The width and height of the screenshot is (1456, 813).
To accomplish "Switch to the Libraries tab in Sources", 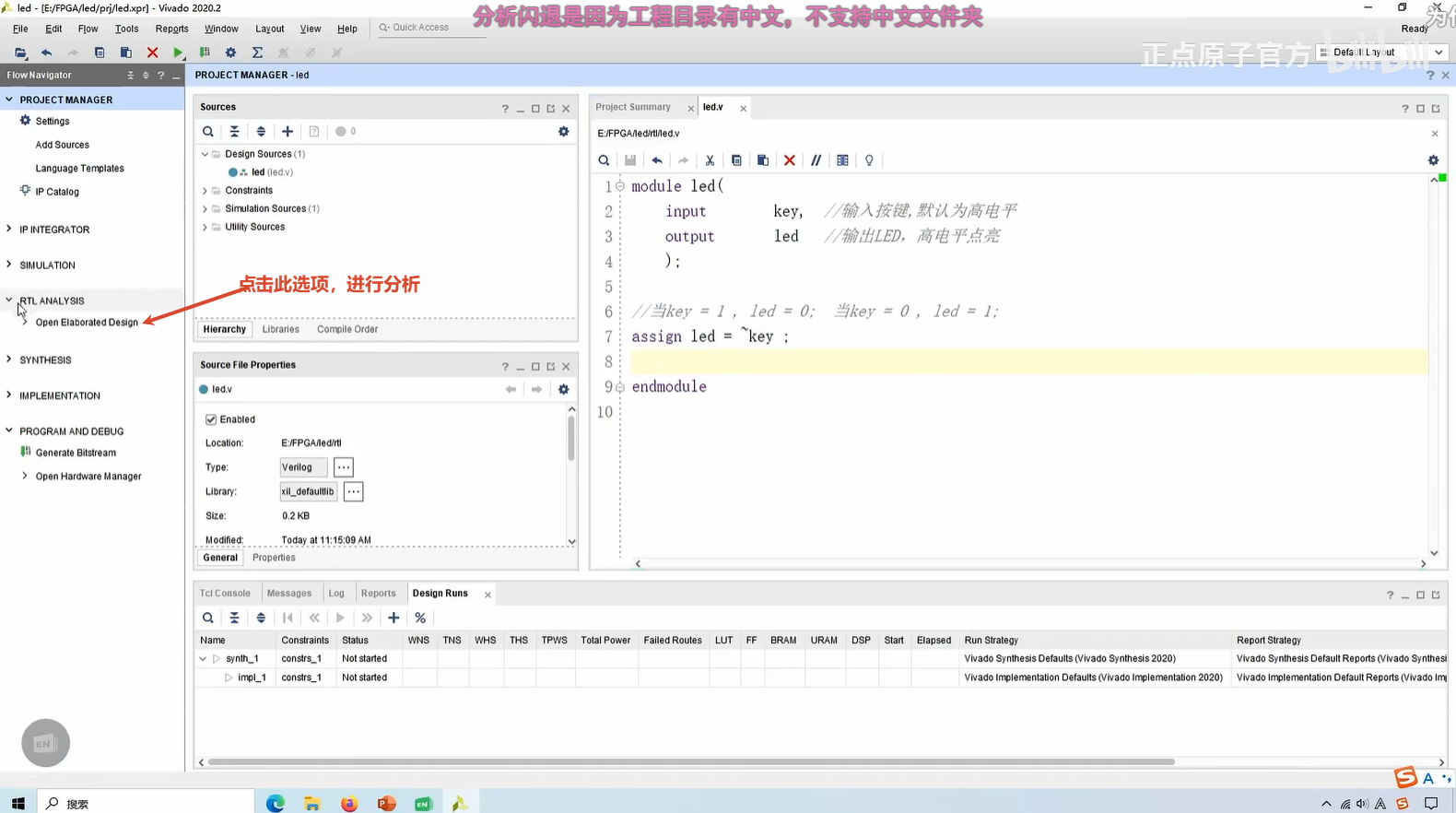I will tap(280, 329).
